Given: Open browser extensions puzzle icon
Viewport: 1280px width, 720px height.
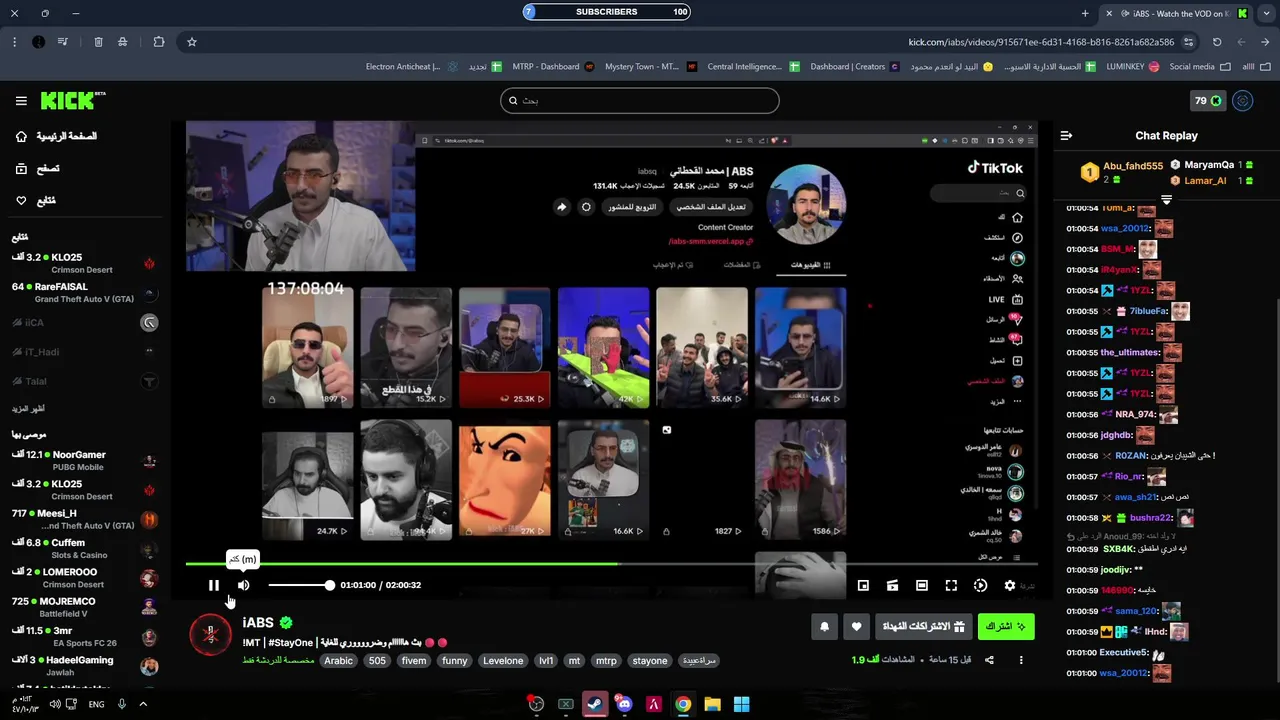Looking at the screenshot, I should (159, 42).
